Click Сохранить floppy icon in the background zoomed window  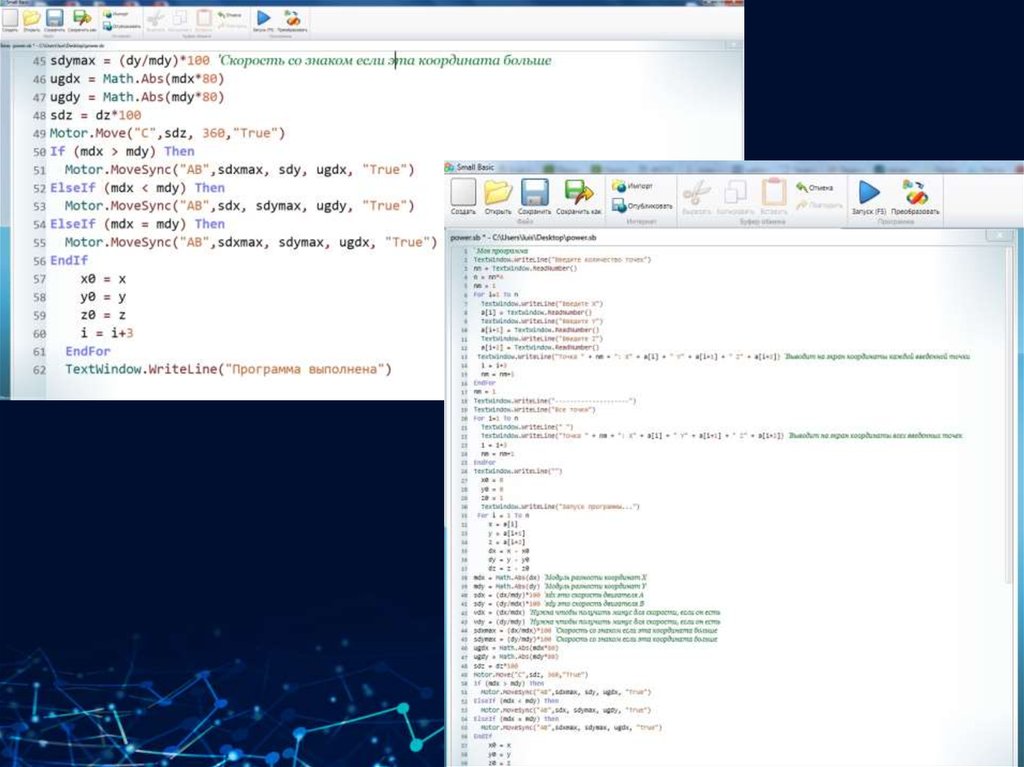[x=54, y=18]
